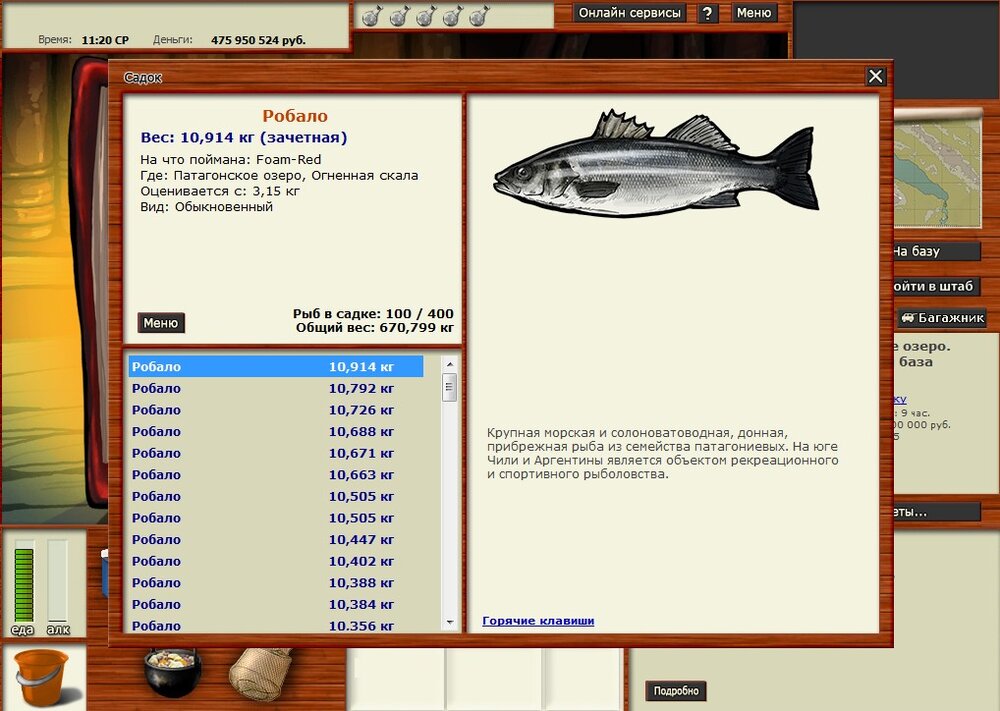Click the fifth medal icon in top bar
The image size is (1000, 711).
tap(478, 16)
